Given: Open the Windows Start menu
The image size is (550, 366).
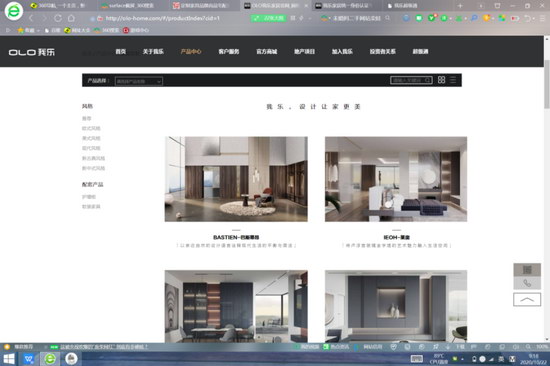Looking at the screenshot, I should point(9,359).
